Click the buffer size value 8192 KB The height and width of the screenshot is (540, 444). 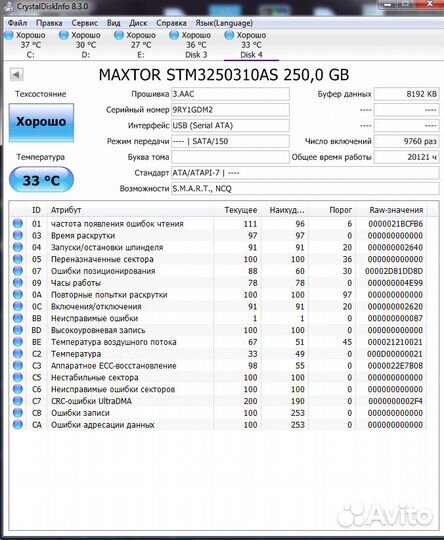[x=406, y=94]
